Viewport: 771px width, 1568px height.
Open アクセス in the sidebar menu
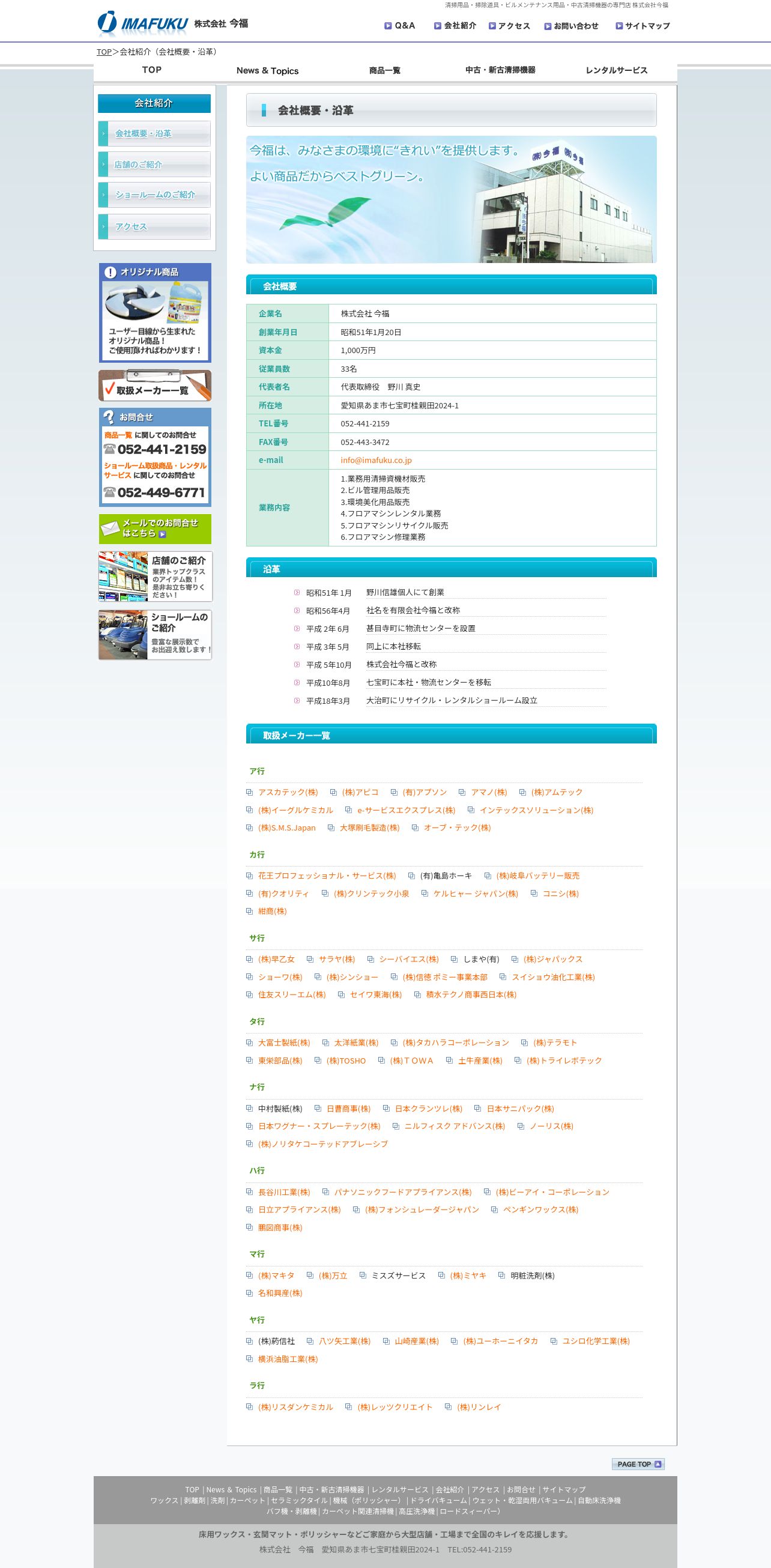point(154,226)
